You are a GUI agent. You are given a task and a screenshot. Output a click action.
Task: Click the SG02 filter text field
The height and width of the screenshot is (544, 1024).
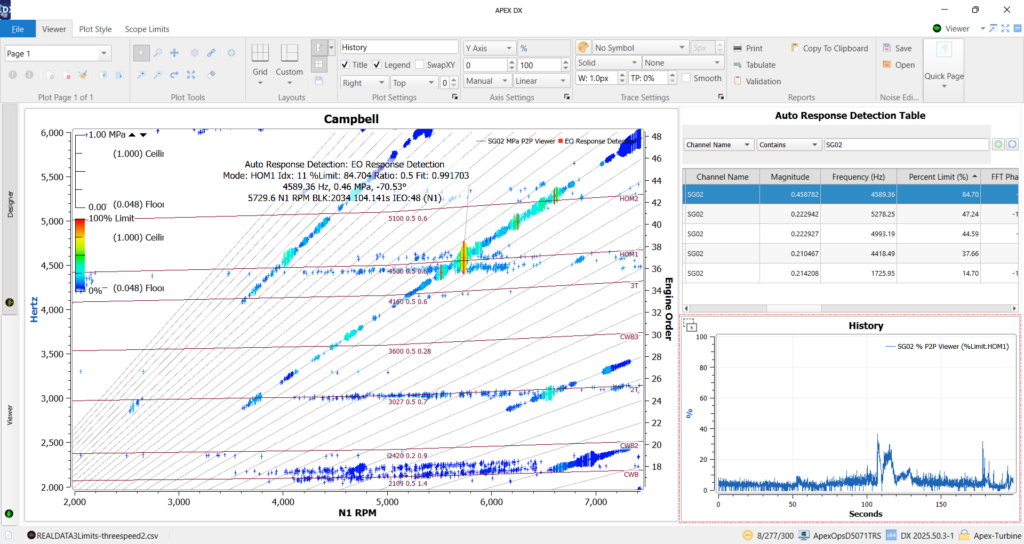point(904,145)
